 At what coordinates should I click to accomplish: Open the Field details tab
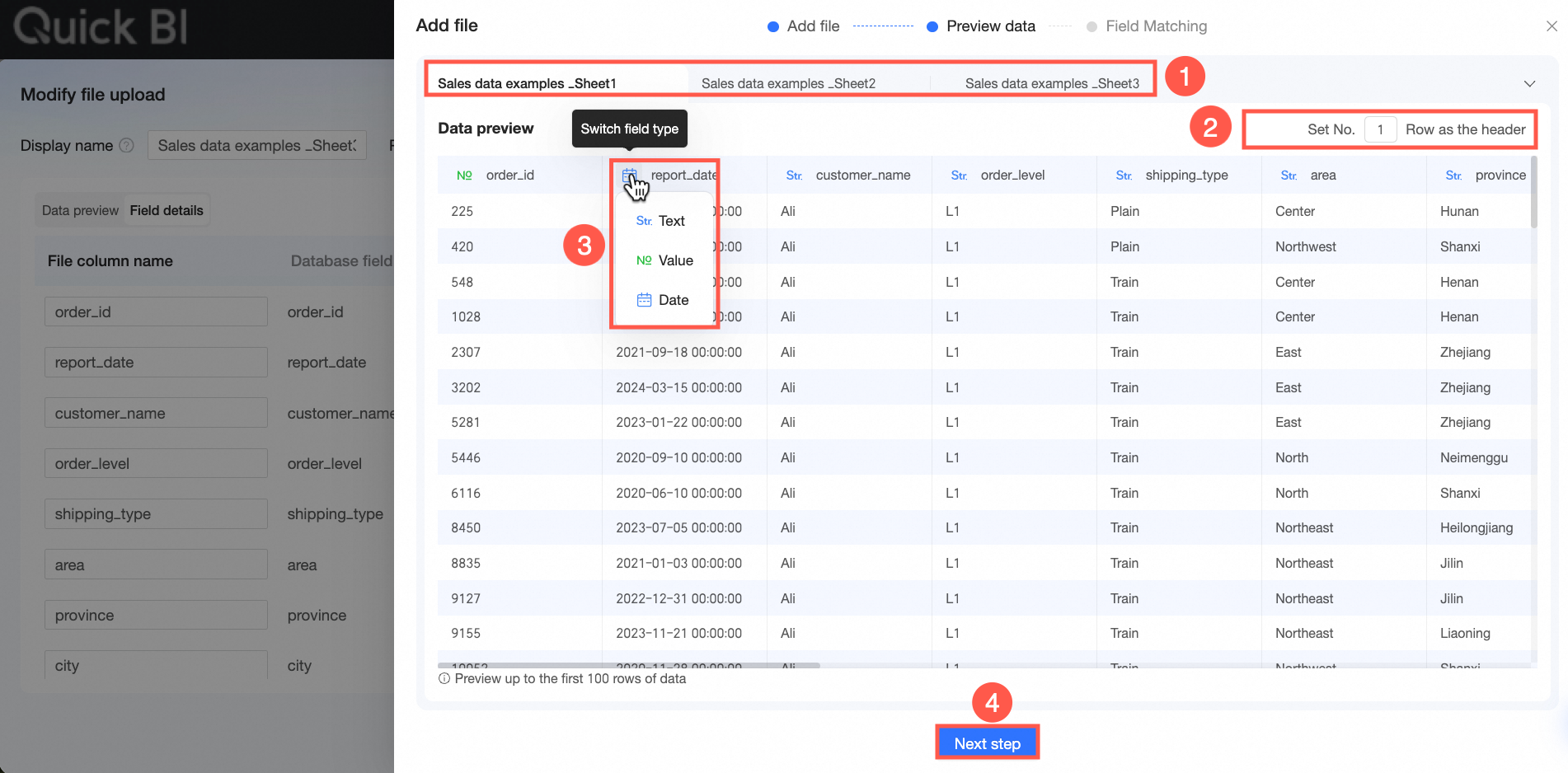167,210
